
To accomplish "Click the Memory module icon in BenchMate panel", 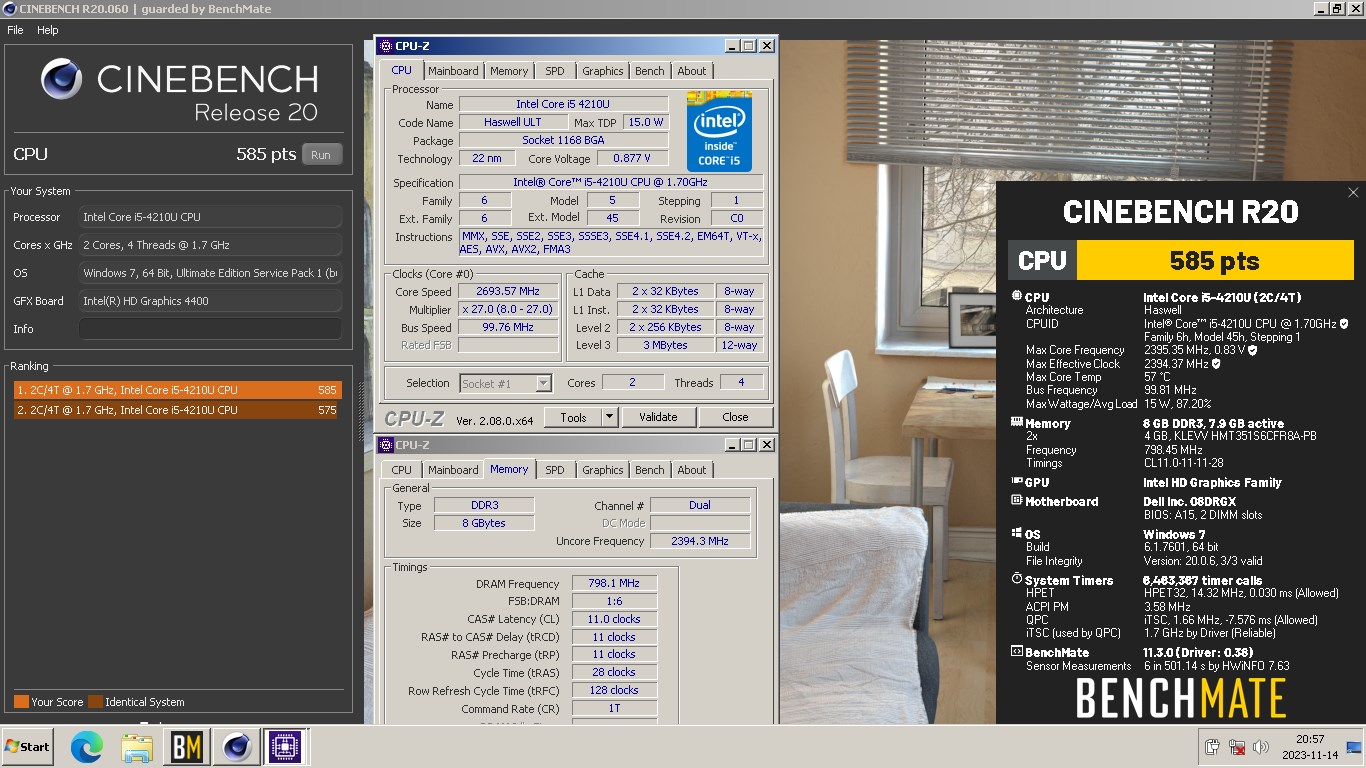I will (1016, 423).
